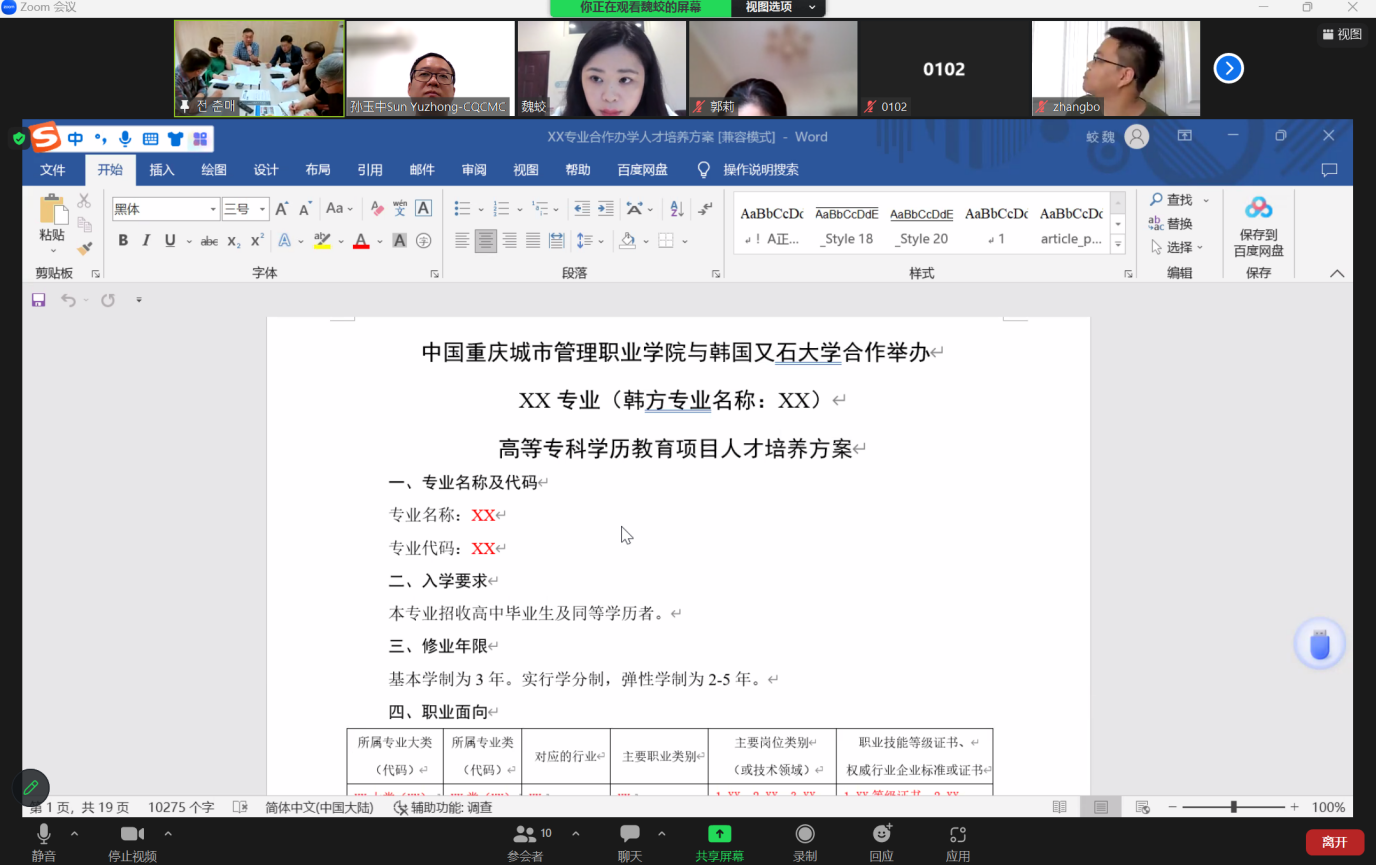
Task: Open the 视图选项 dropdown at top
Action: 779,7
